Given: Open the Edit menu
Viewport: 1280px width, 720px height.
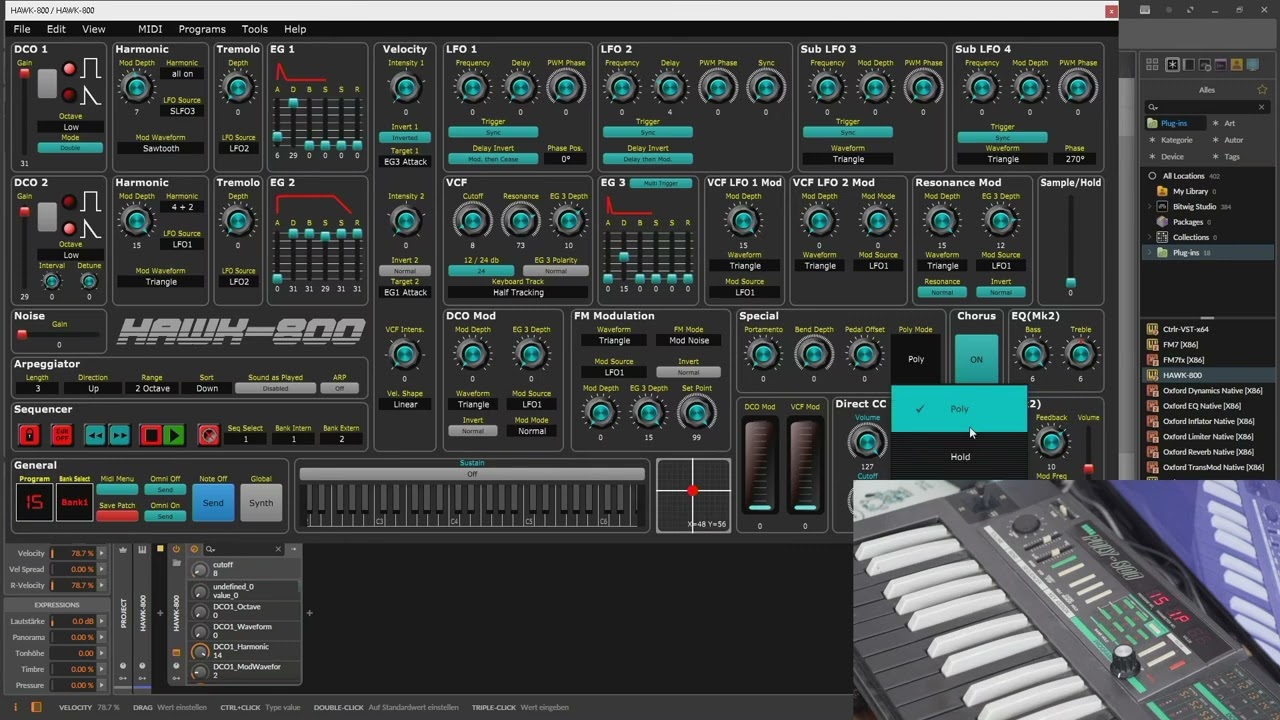Looking at the screenshot, I should [56, 29].
